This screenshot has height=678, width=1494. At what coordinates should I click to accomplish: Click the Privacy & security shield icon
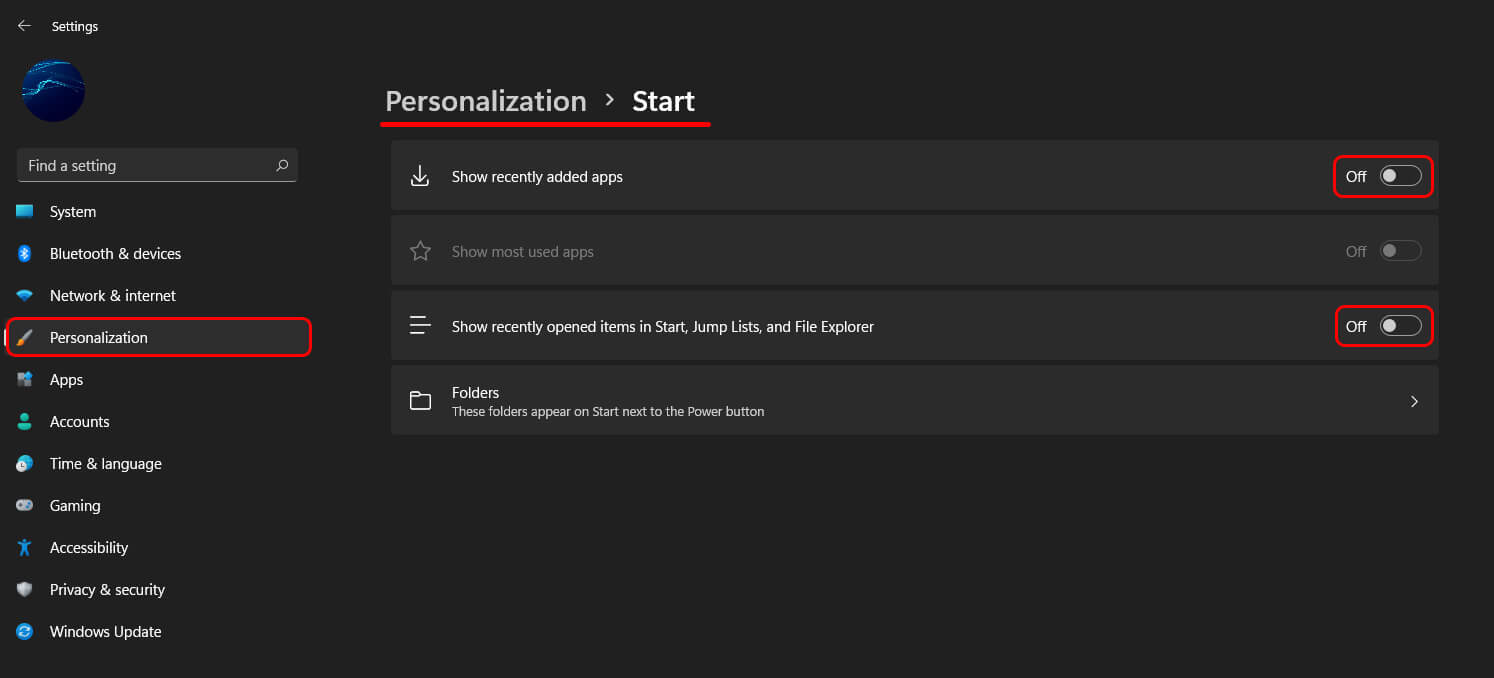coord(25,590)
